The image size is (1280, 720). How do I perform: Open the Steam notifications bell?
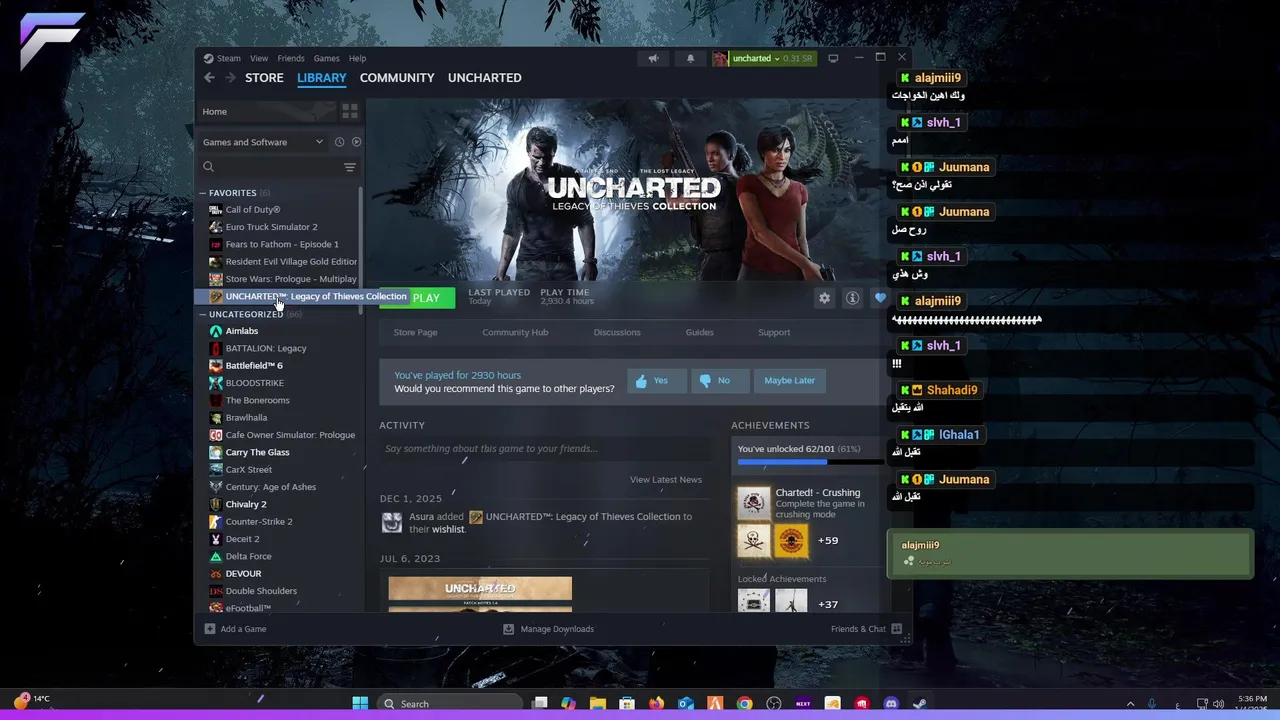point(690,58)
